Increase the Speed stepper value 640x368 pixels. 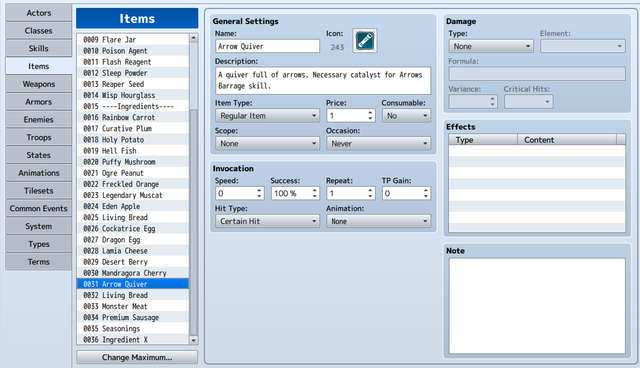point(259,190)
